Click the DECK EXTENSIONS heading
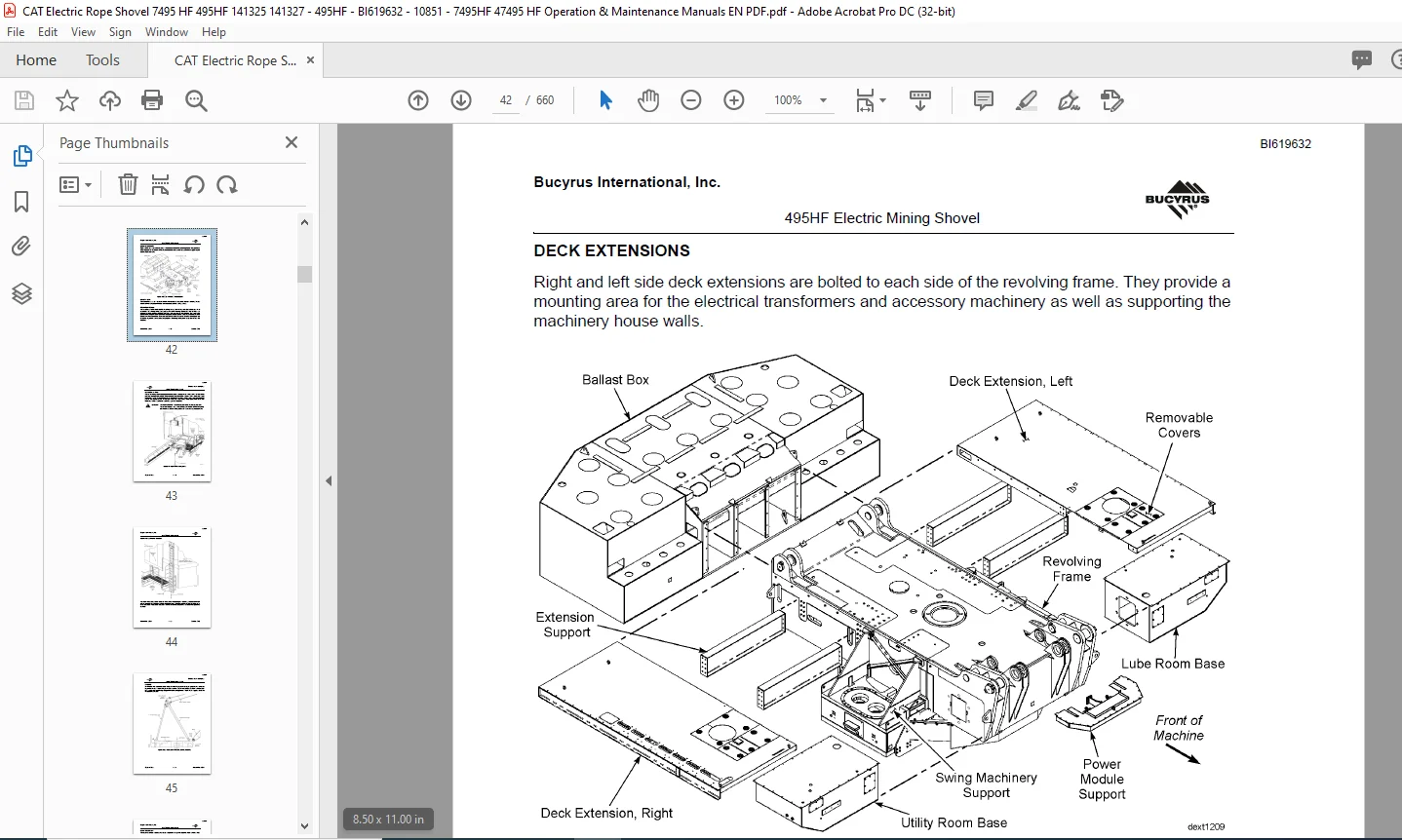Viewport: 1402px width, 840px height. (611, 250)
